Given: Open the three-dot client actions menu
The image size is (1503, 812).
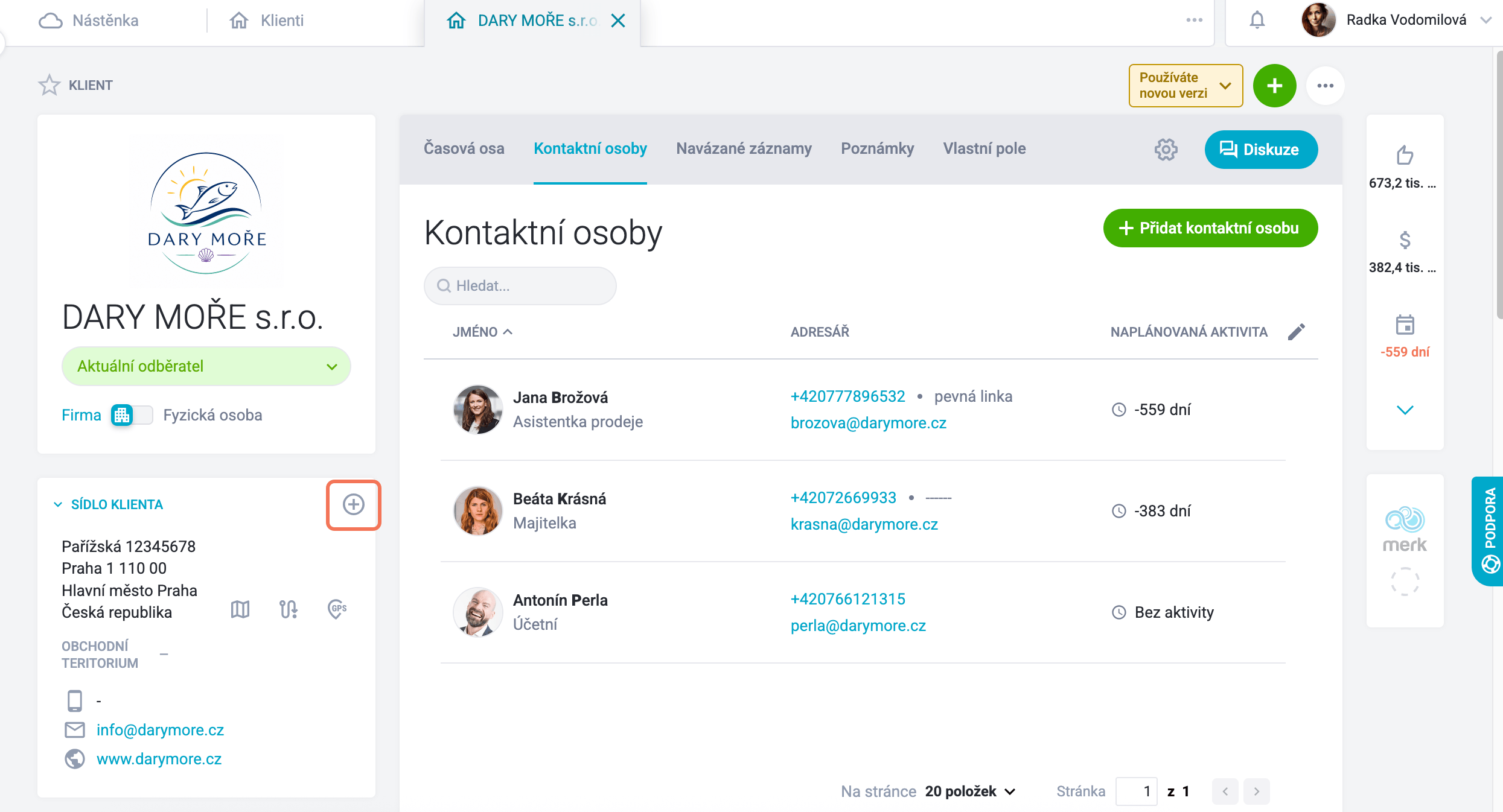Looking at the screenshot, I should point(1325,86).
